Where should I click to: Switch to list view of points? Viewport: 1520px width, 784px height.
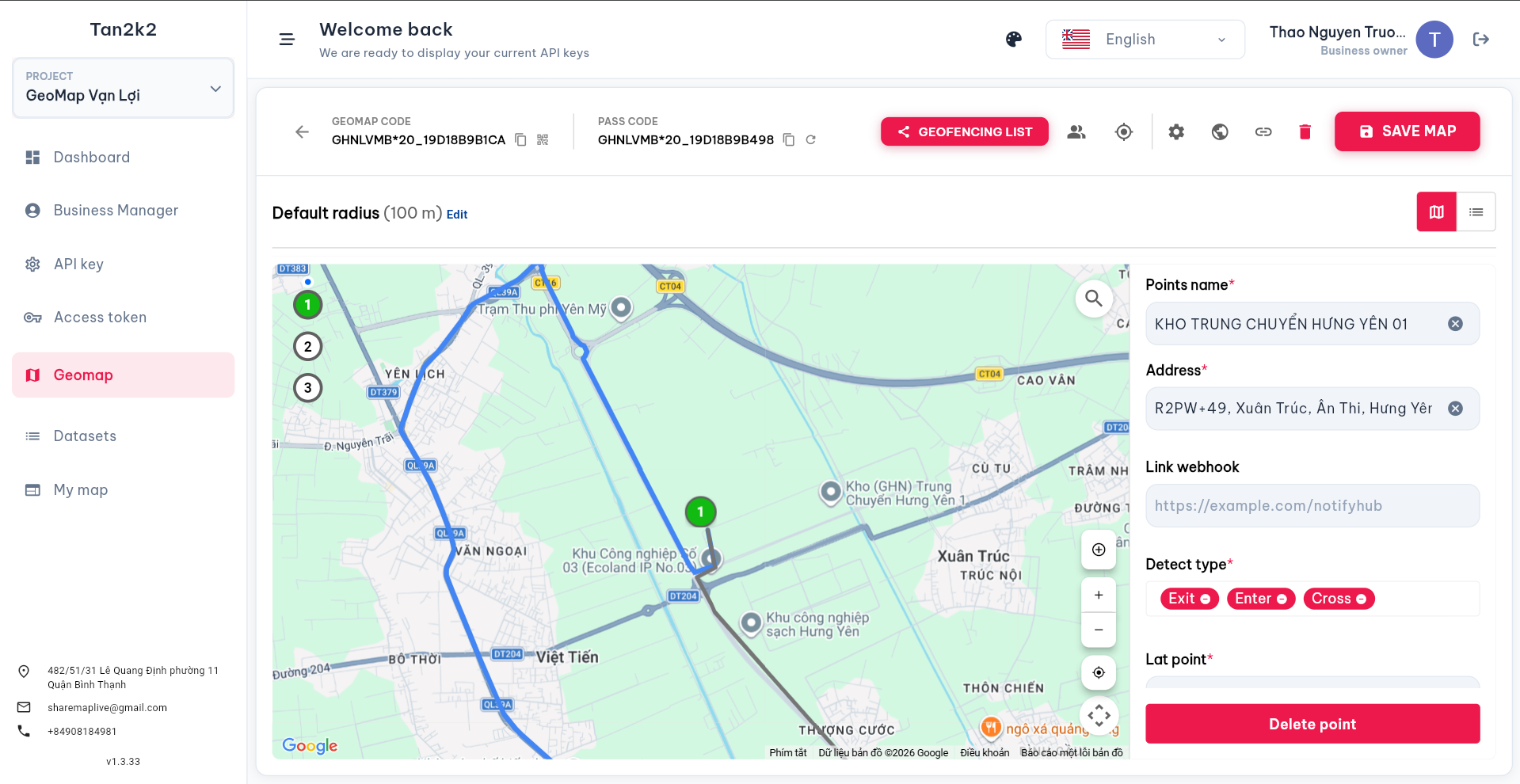click(x=1476, y=211)
